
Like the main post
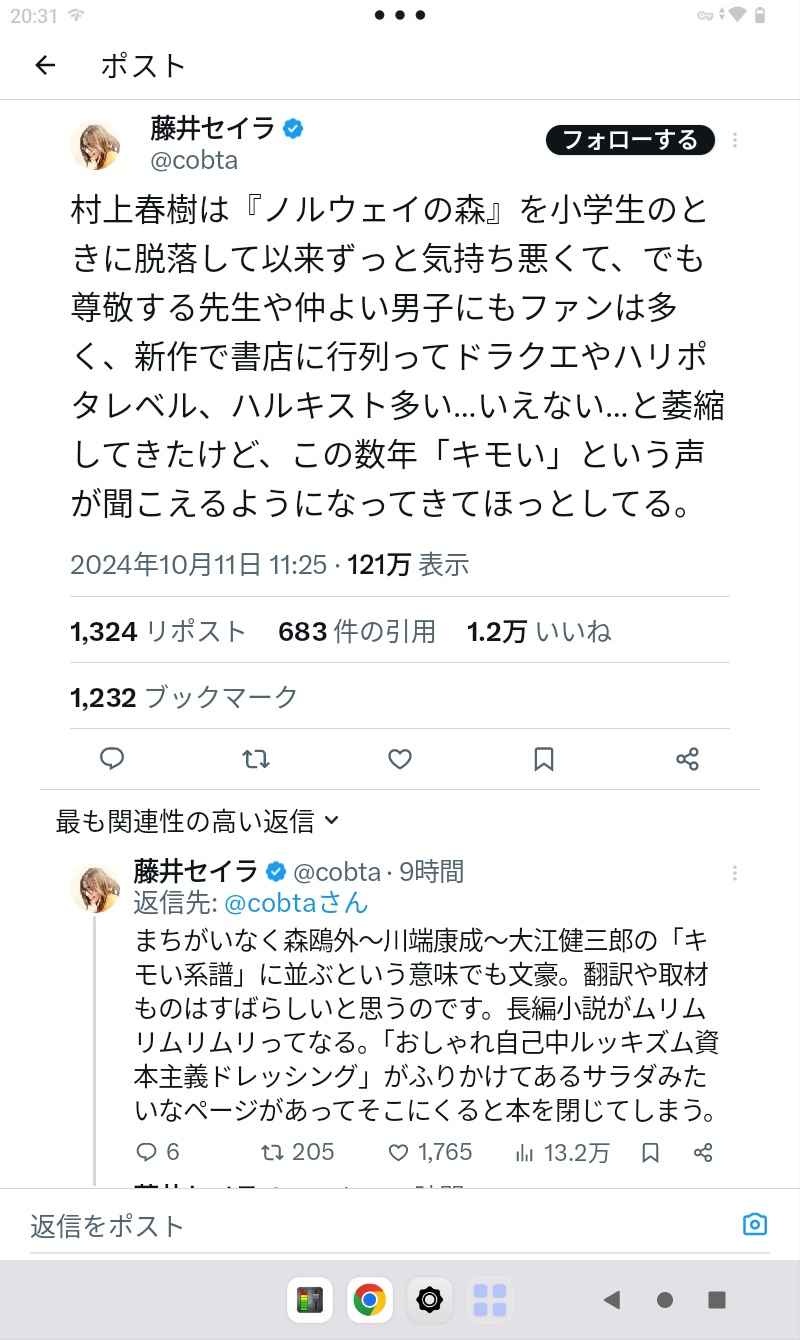coord(400,759)
